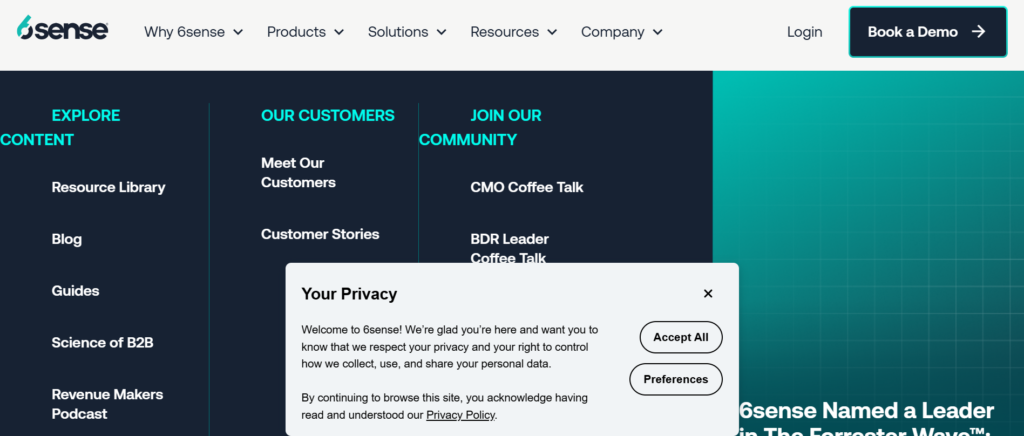Viewport: 1024px width, 436px height.
Task: Open the Blog link
Action: pyautogui.click(x=67, y=239)
